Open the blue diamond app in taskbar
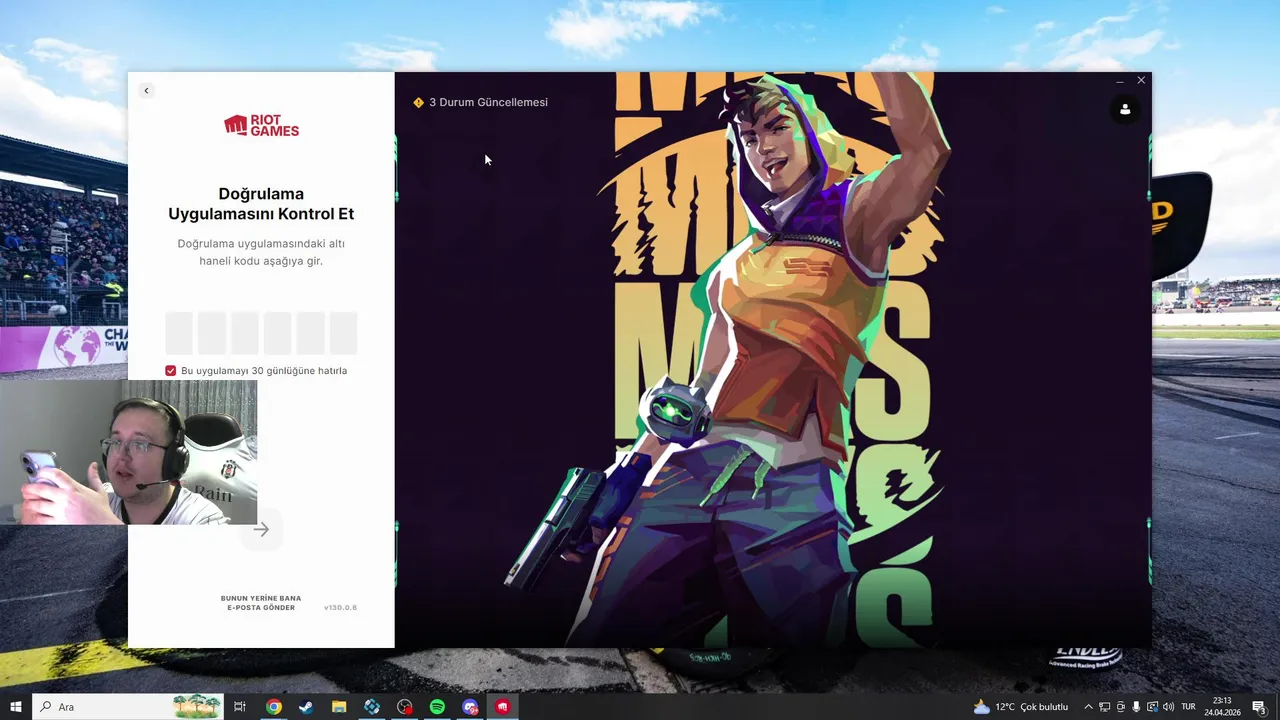Image resolution: width=1280 pixels, height=720 pixels. tap(372, 707)
